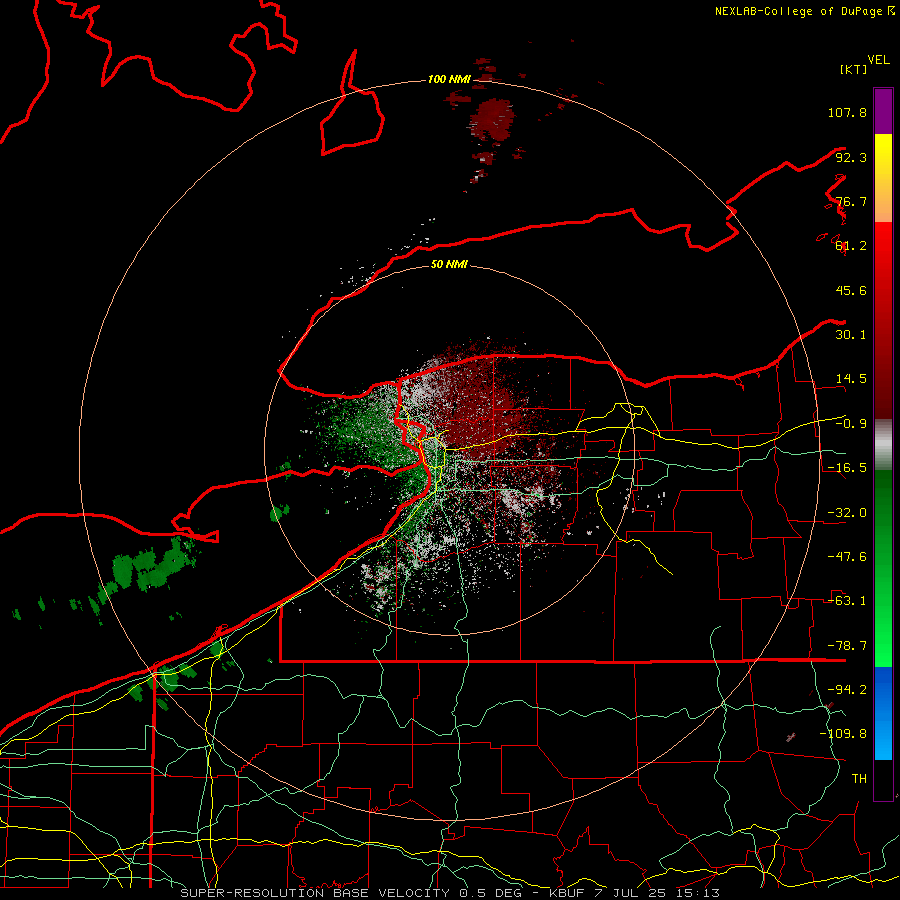Viewport: 900px width, 900px height.
Task: Click the [KT] units label
Action: tap(853, 69)
